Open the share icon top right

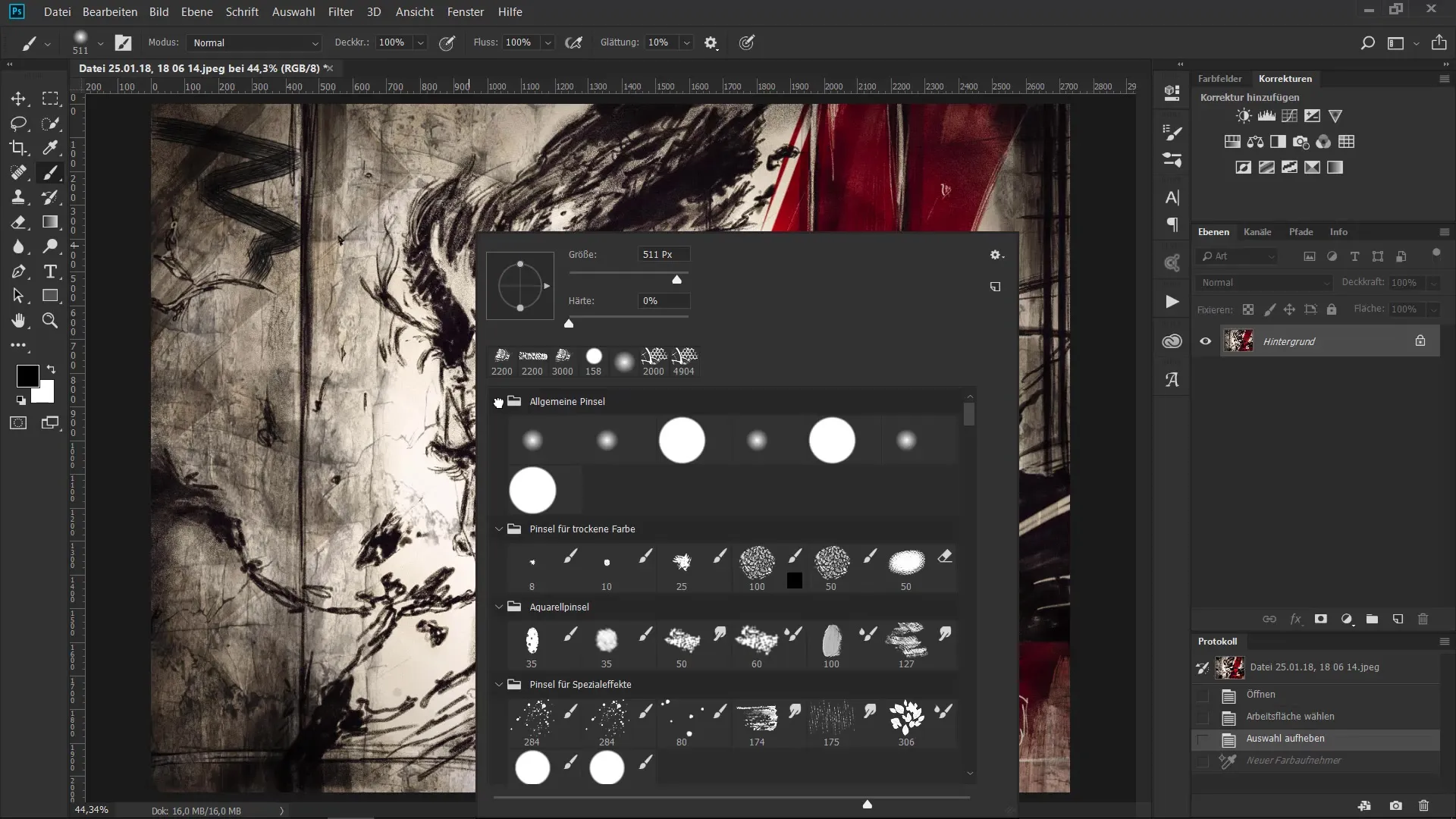(1439, 42)
